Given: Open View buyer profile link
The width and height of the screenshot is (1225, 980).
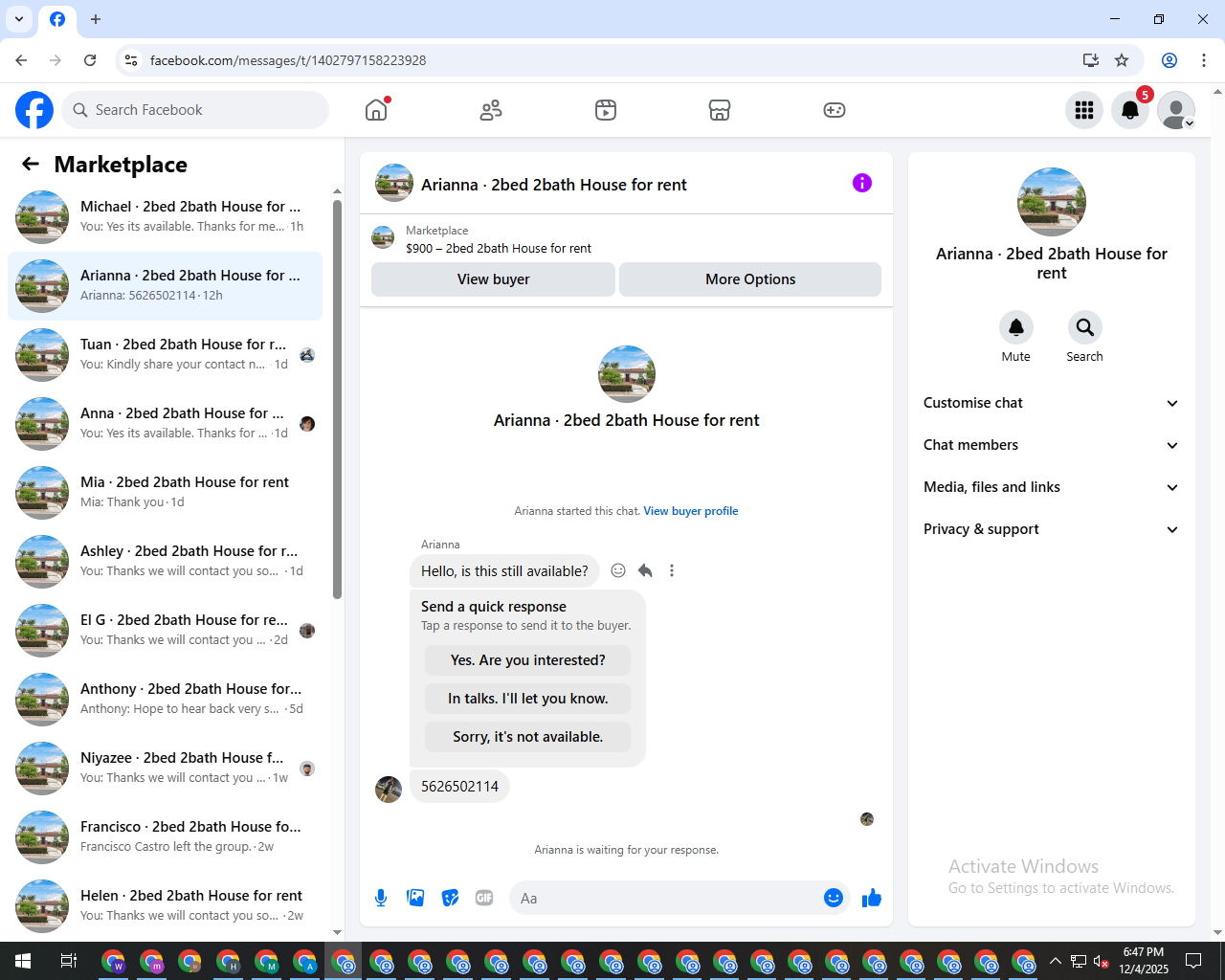Looking at the screenshot, I should tap(691, 511).
